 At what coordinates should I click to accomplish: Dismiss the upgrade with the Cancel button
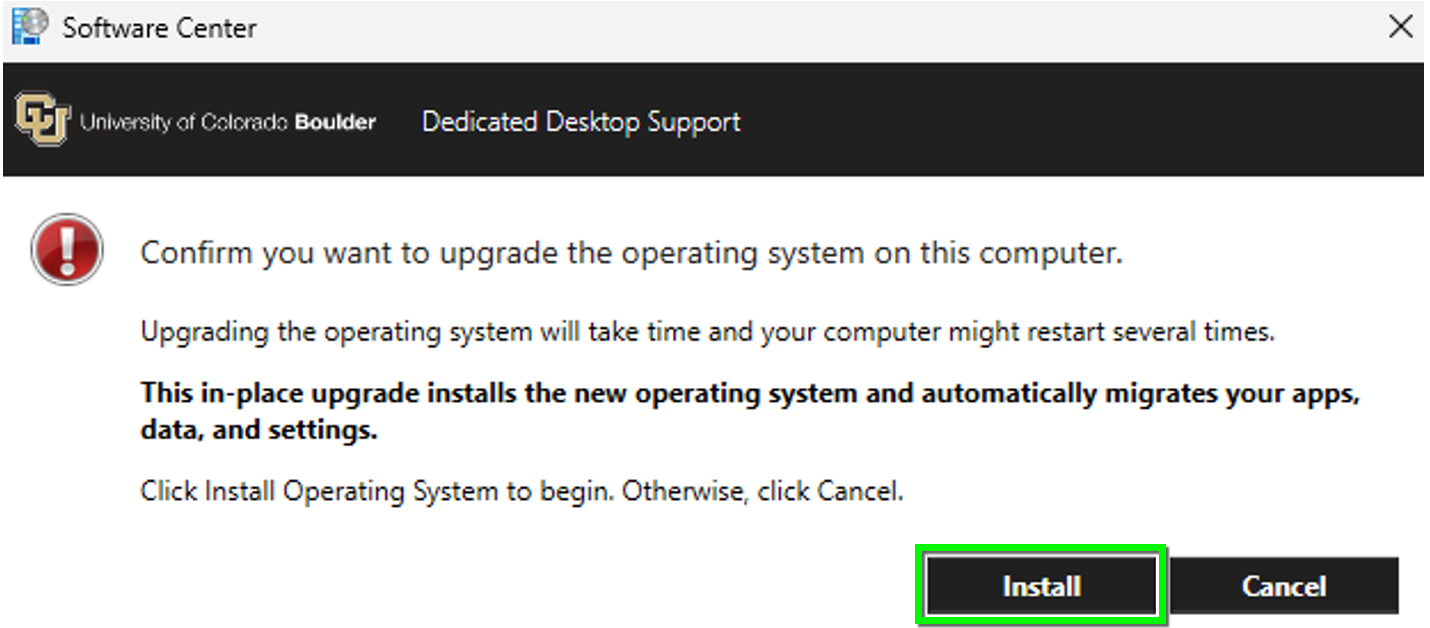1284,586
